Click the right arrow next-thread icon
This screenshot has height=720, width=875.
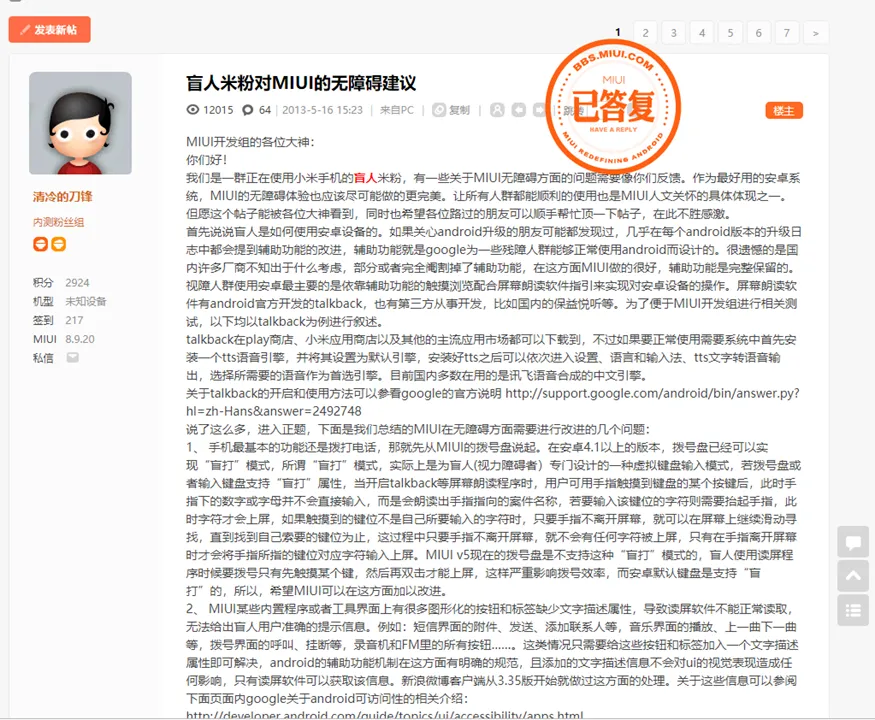click(539, 110)
